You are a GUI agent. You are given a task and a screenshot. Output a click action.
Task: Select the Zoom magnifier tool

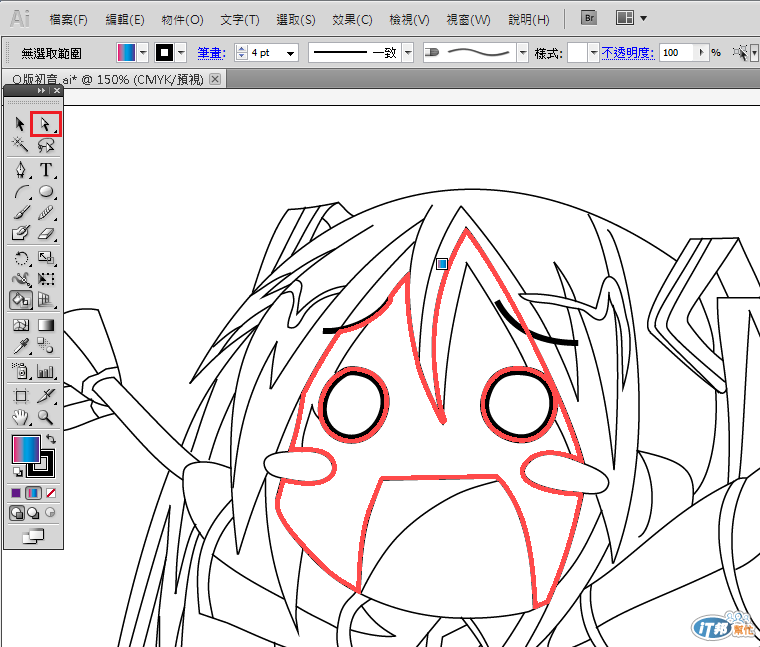click(x=46, y=417)
